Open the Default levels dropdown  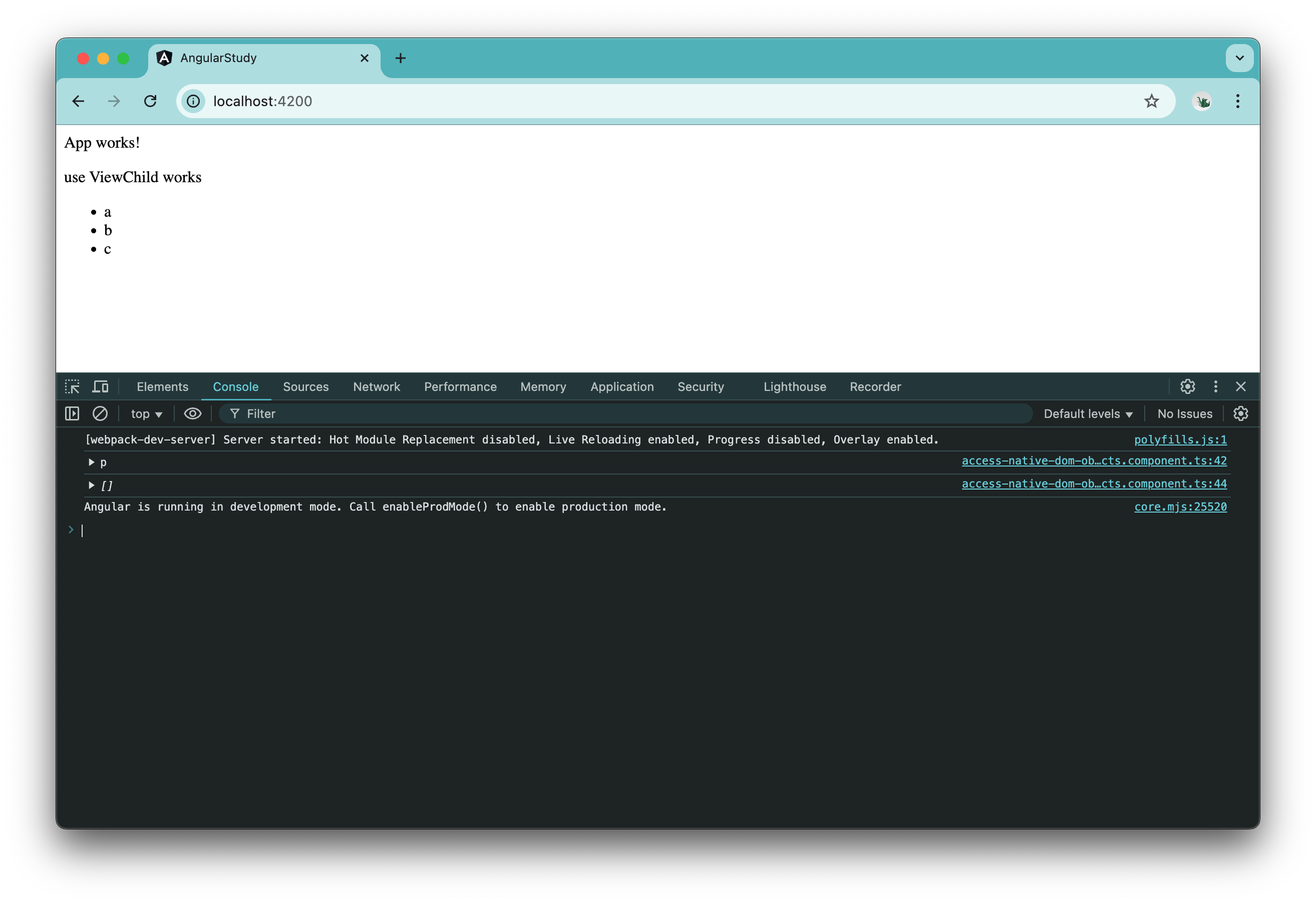point(1088,413)
